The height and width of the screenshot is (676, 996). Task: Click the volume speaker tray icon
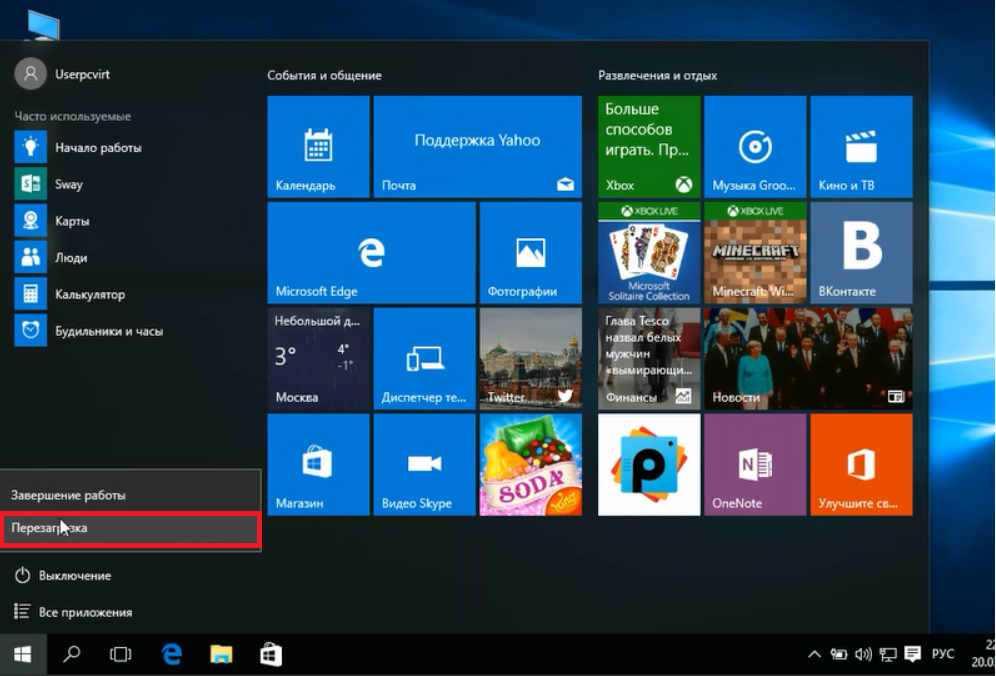click(x=863, y=654)
